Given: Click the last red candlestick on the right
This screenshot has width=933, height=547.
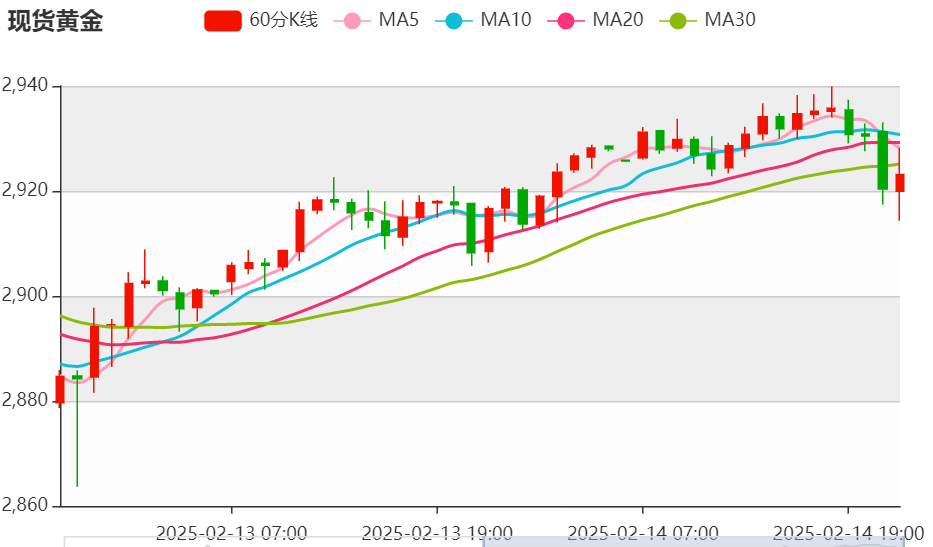Looking at the screenshot, I should point(900,182).
